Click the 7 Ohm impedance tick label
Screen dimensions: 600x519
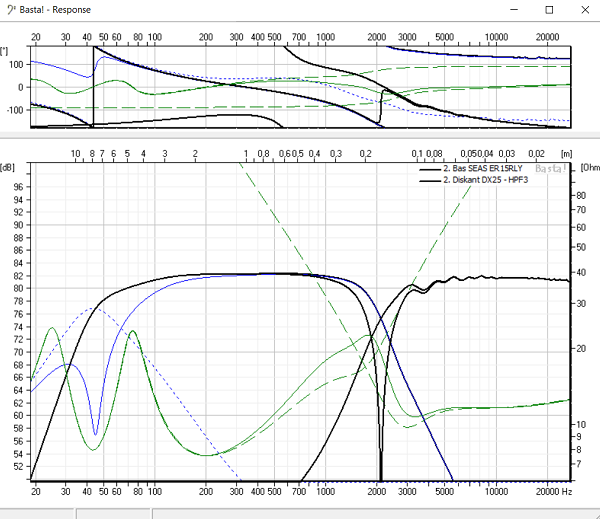[x=579, y=464]
